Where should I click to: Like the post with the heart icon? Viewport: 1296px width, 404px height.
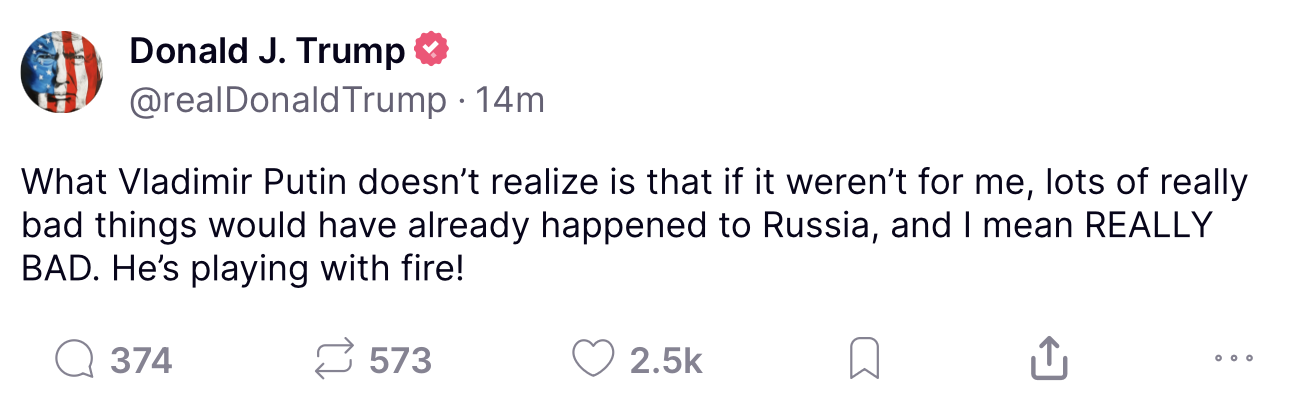593,360
